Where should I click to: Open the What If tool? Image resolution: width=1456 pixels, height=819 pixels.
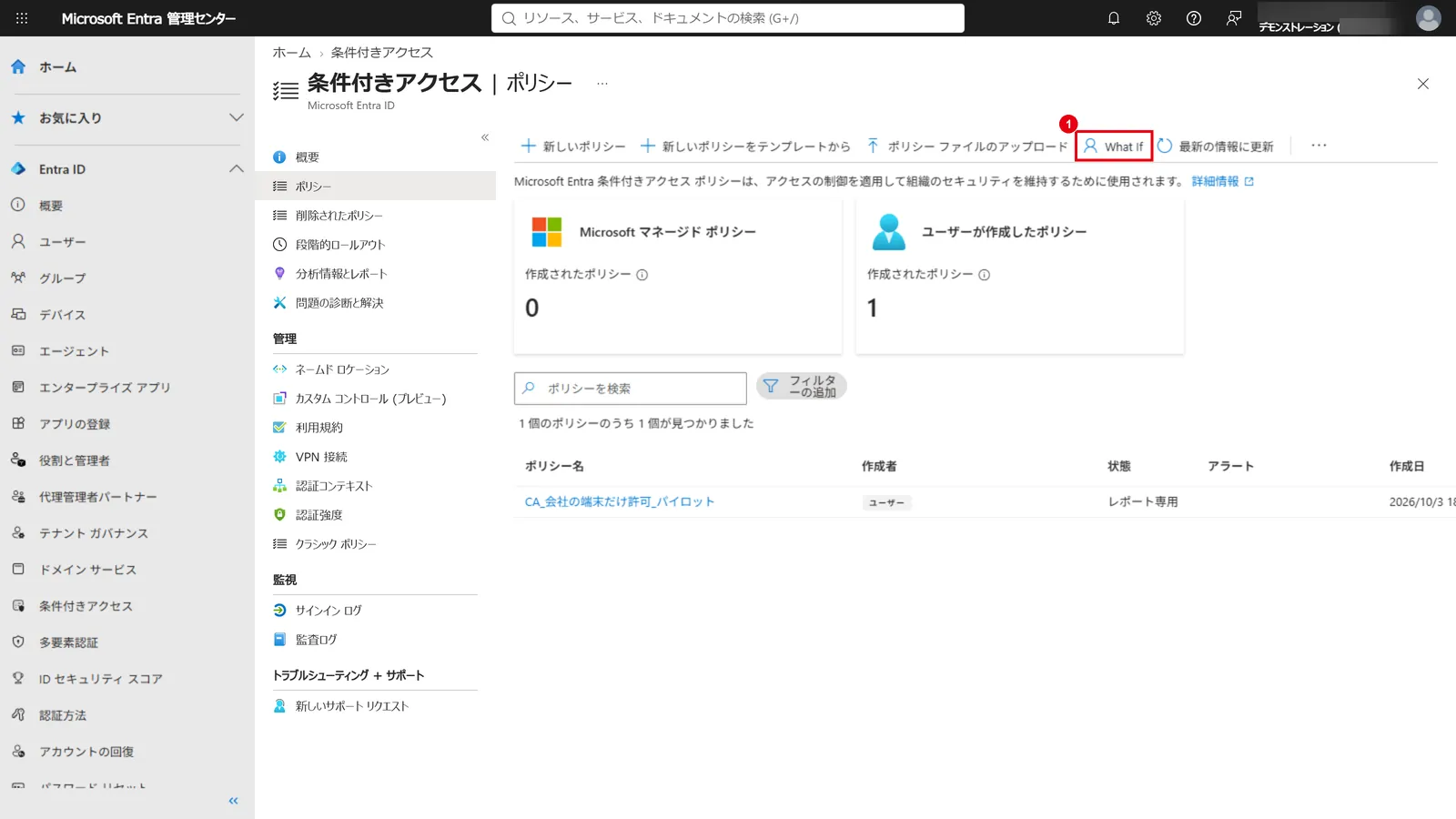[x=1114, y=147]
